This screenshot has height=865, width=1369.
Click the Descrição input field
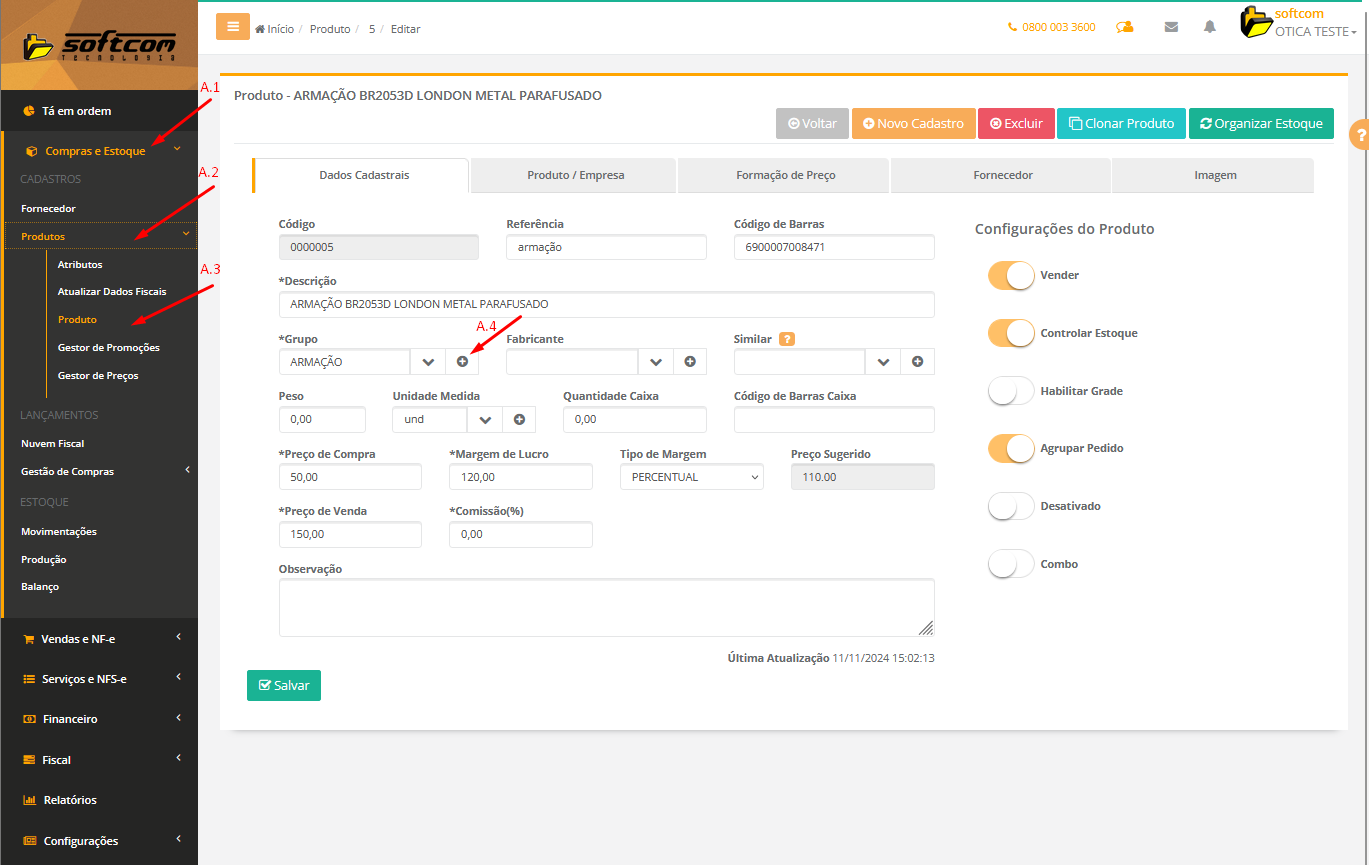coord(606,304)
